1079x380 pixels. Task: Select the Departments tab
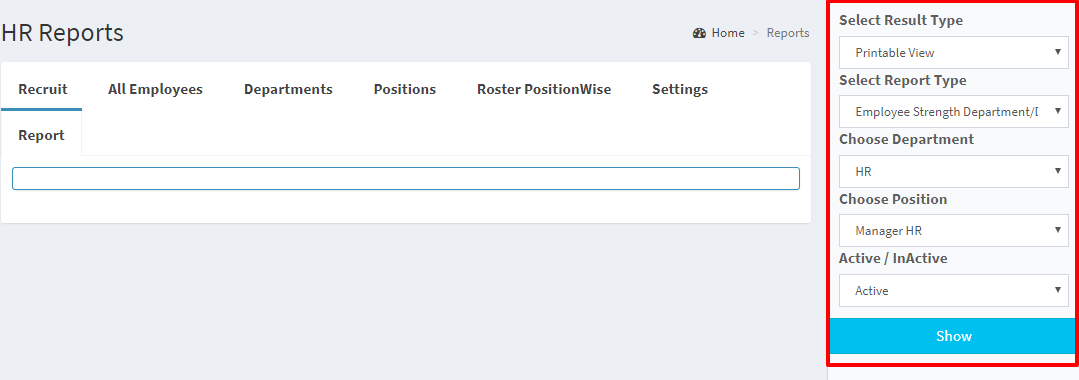(x=288, y=89)
